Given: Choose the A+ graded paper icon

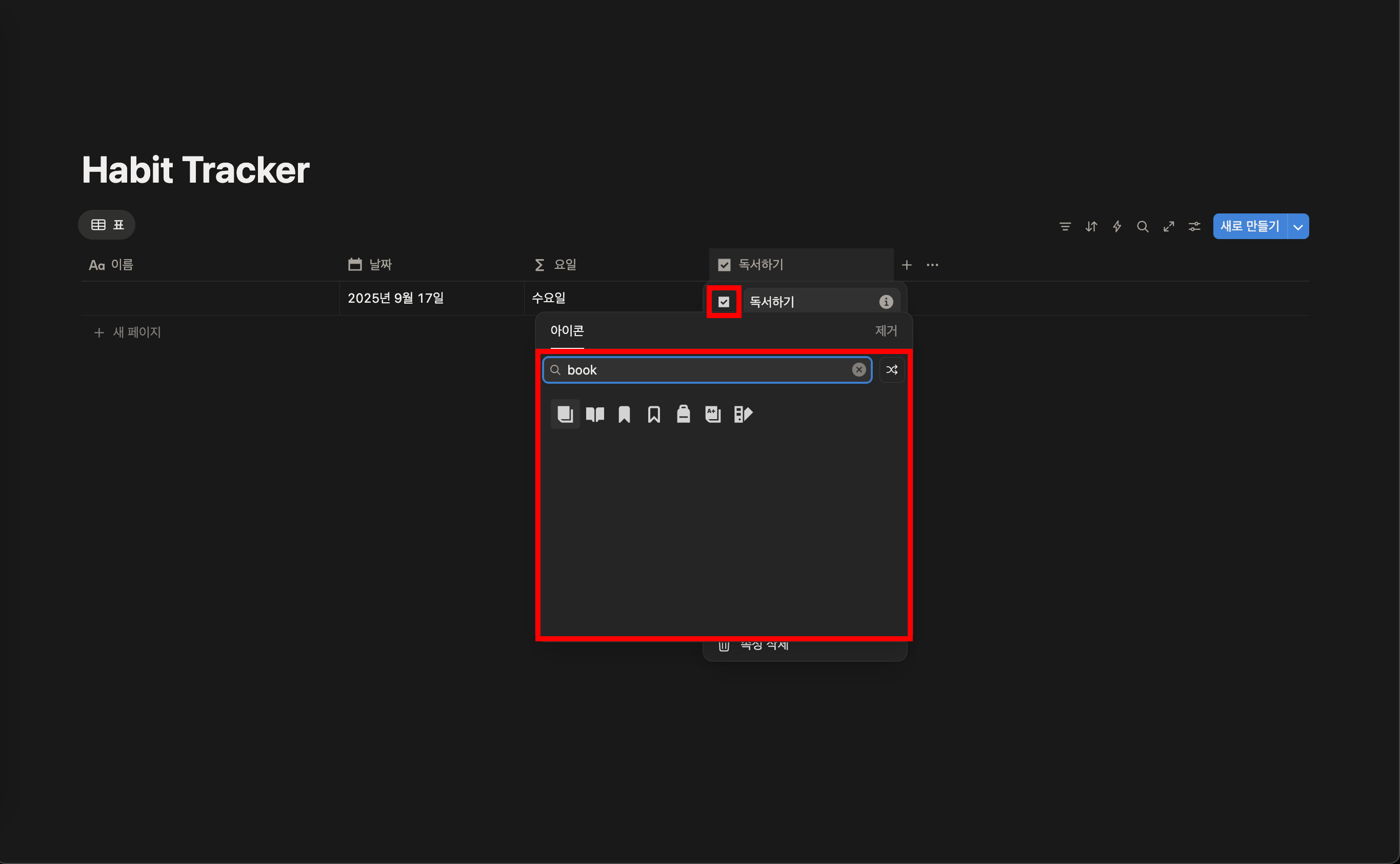Looking at the screenshot, I should tap(713, 414).
